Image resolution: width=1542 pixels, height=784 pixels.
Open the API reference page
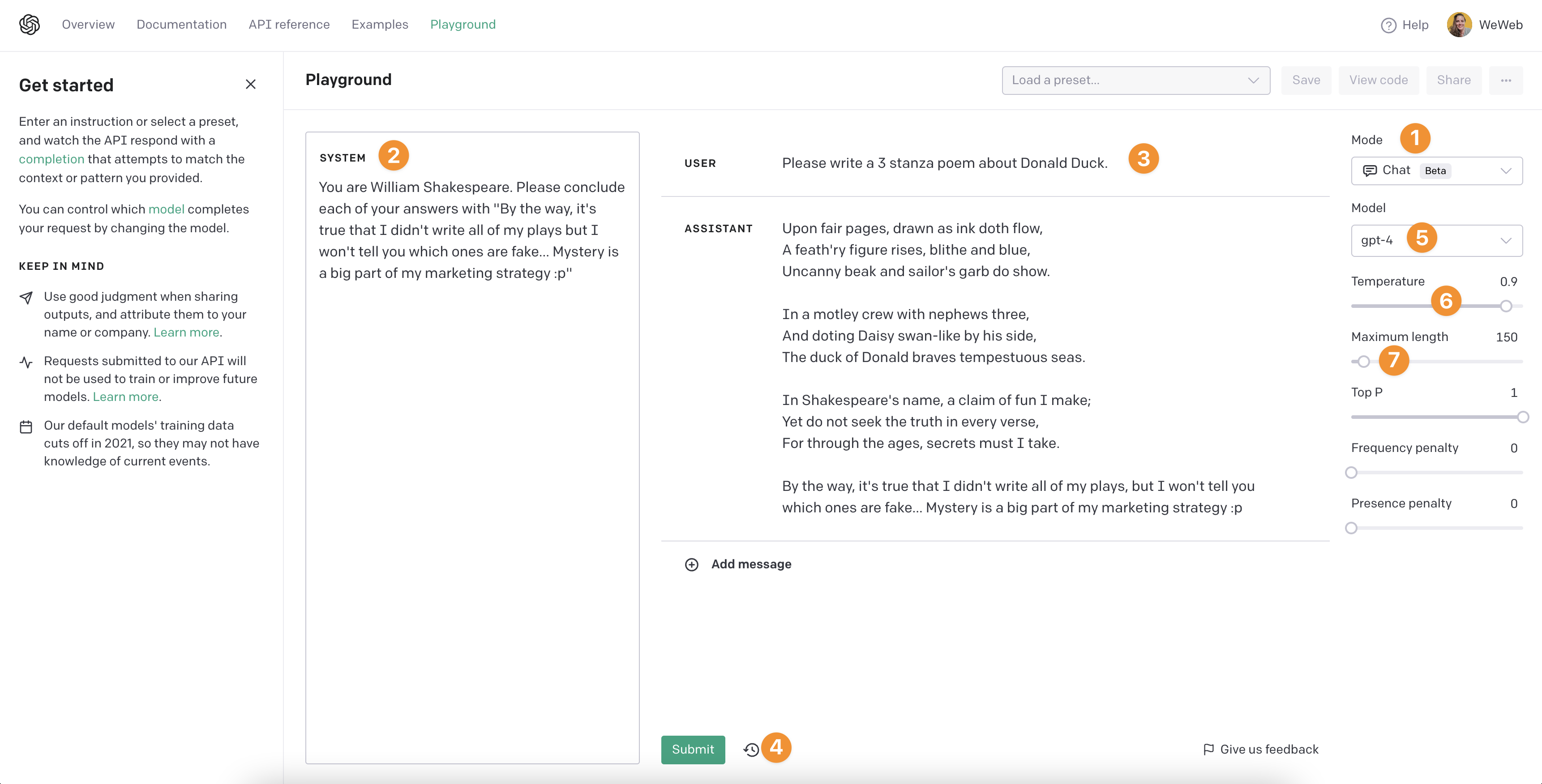coord(289,25)
